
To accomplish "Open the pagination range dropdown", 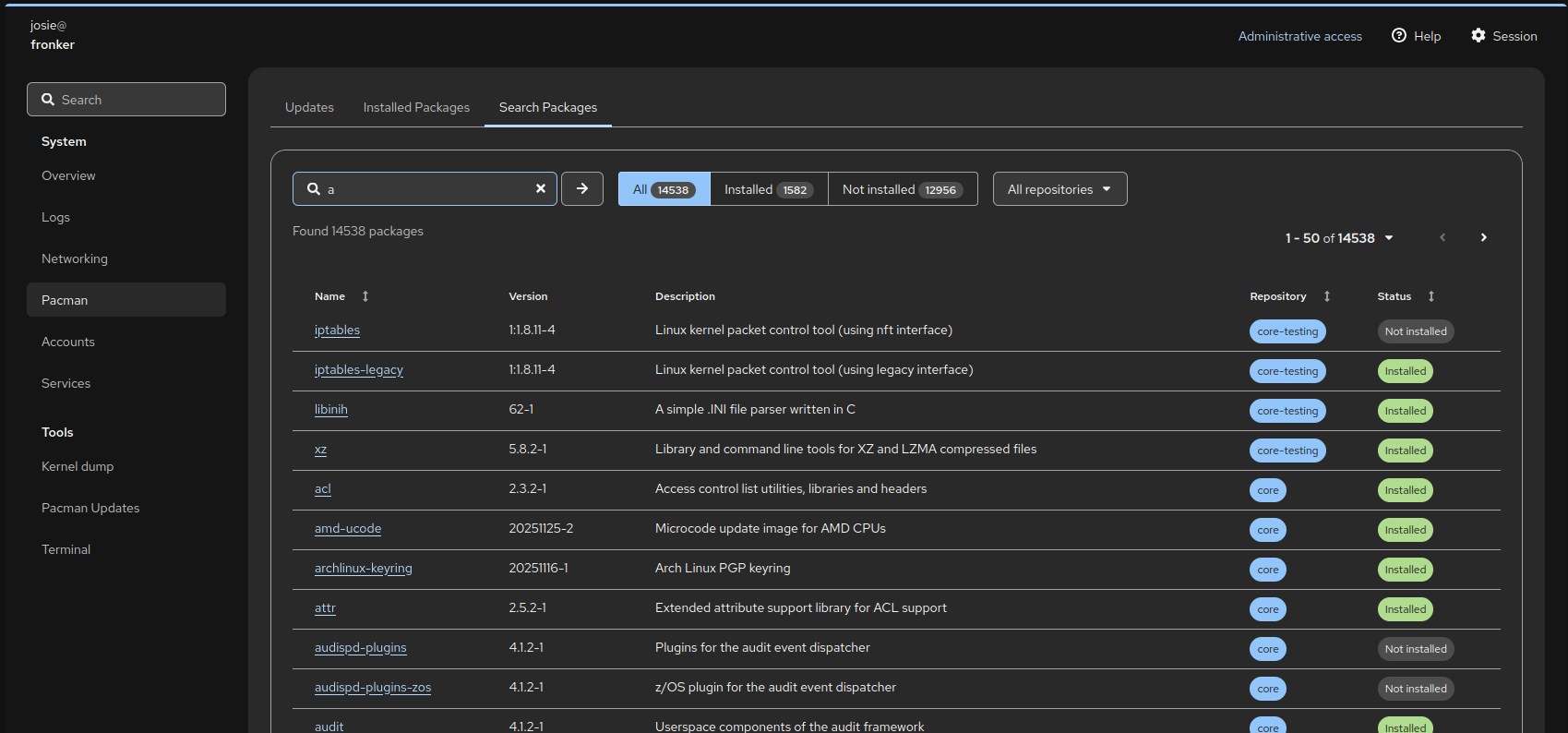I will point(1339,238).
